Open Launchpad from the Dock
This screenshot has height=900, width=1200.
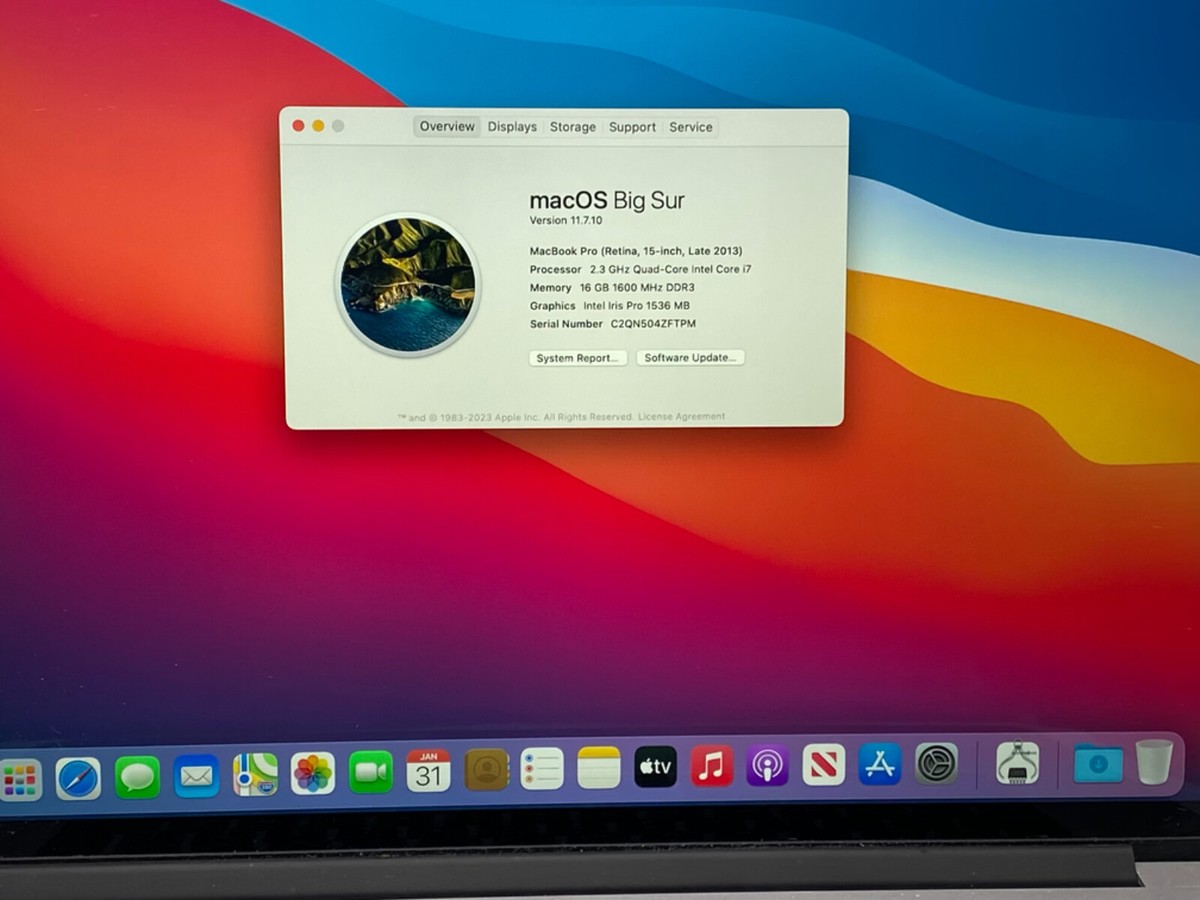click(20, 779)
